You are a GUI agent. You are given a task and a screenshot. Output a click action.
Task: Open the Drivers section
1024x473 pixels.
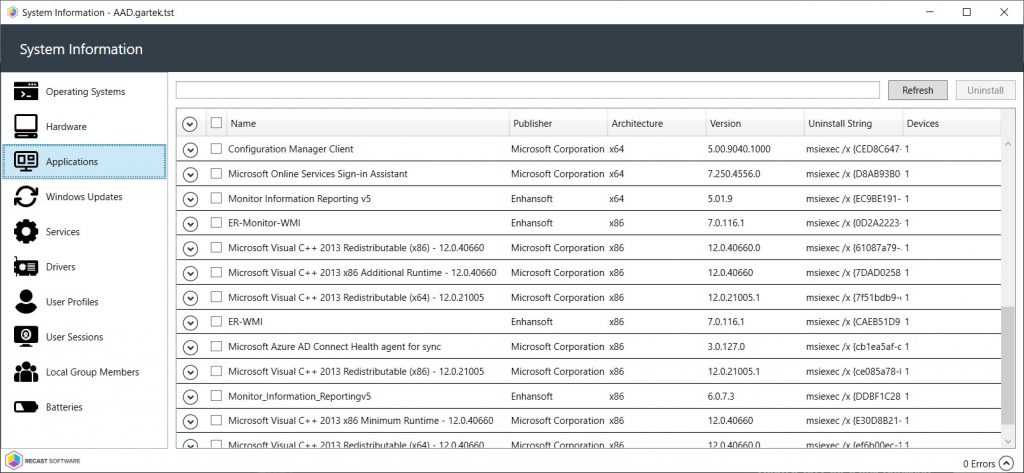84,267
